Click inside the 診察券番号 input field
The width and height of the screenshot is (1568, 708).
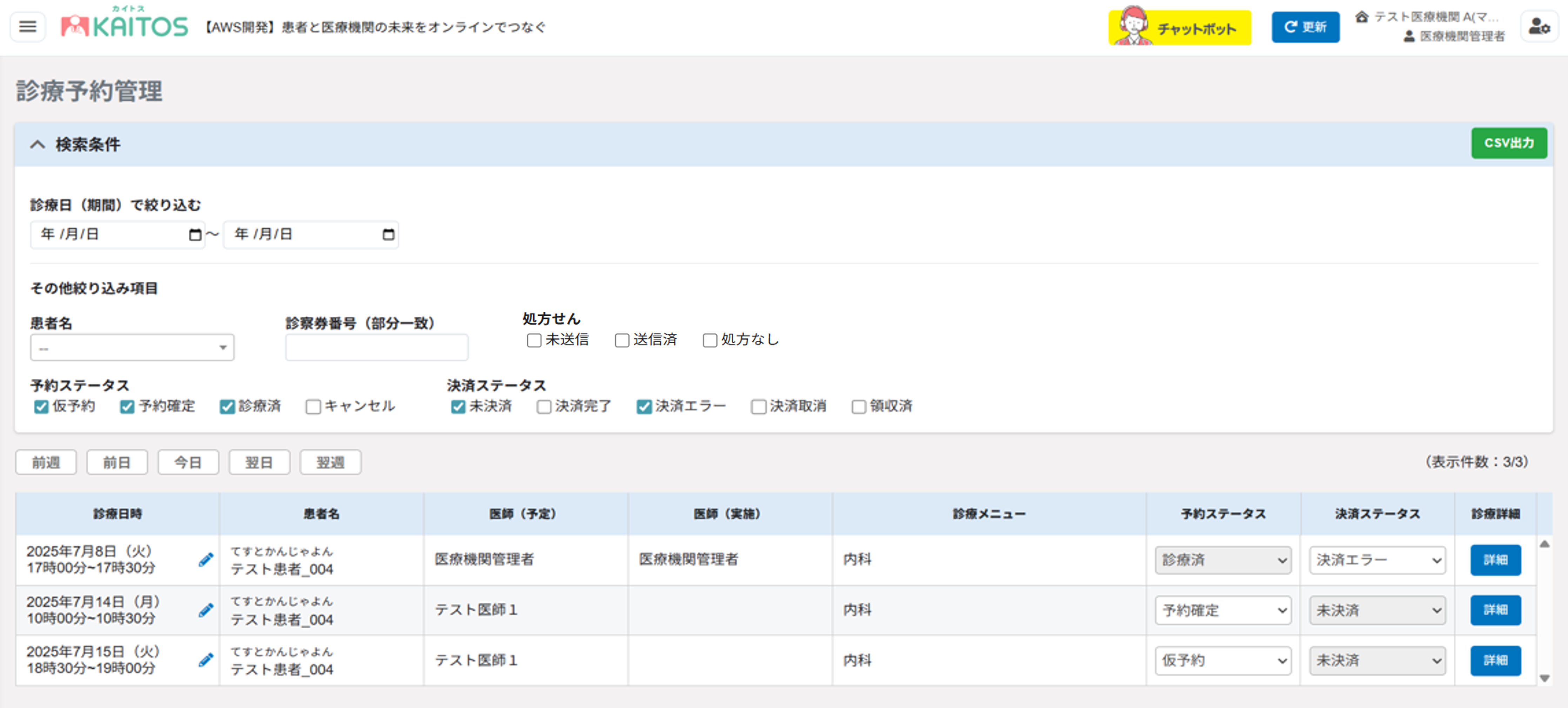point(376,347)
